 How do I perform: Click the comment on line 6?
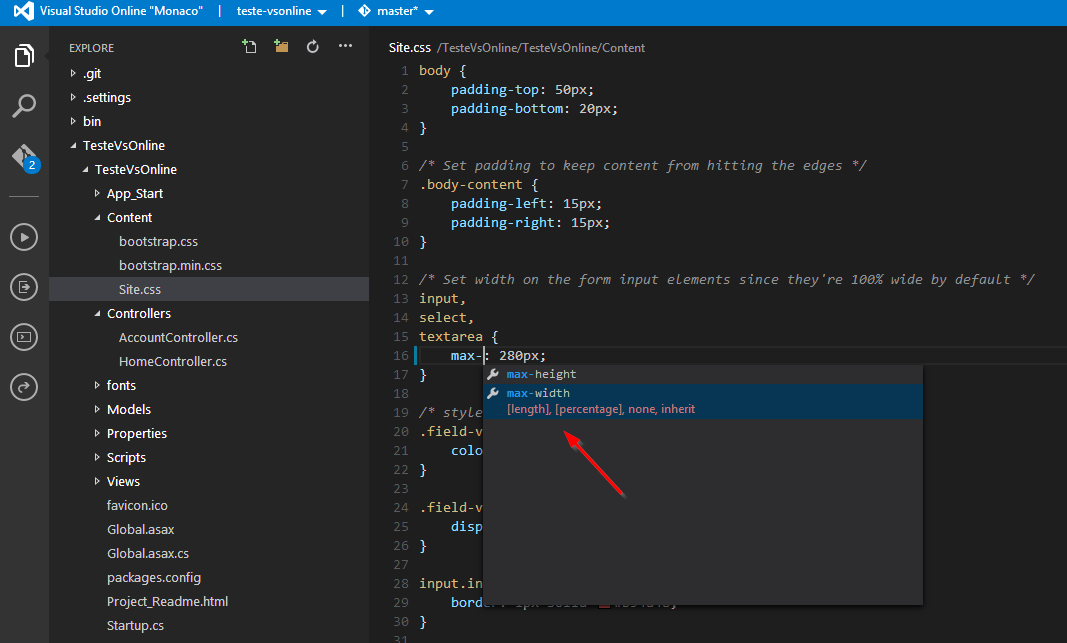[642, 166]
